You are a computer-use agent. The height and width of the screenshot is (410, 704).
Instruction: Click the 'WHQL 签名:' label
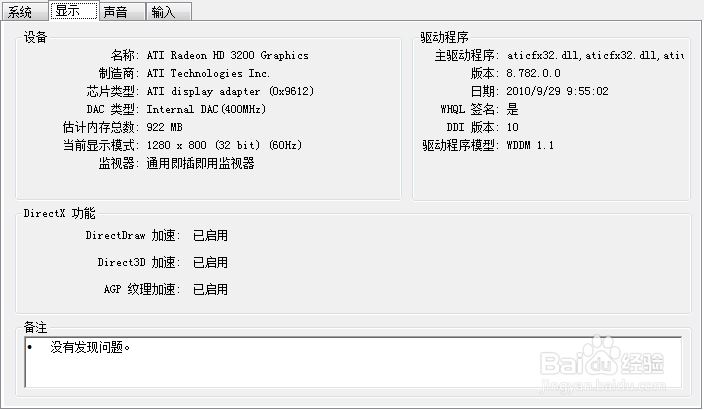pyautogui.click(x=470, y=109)
